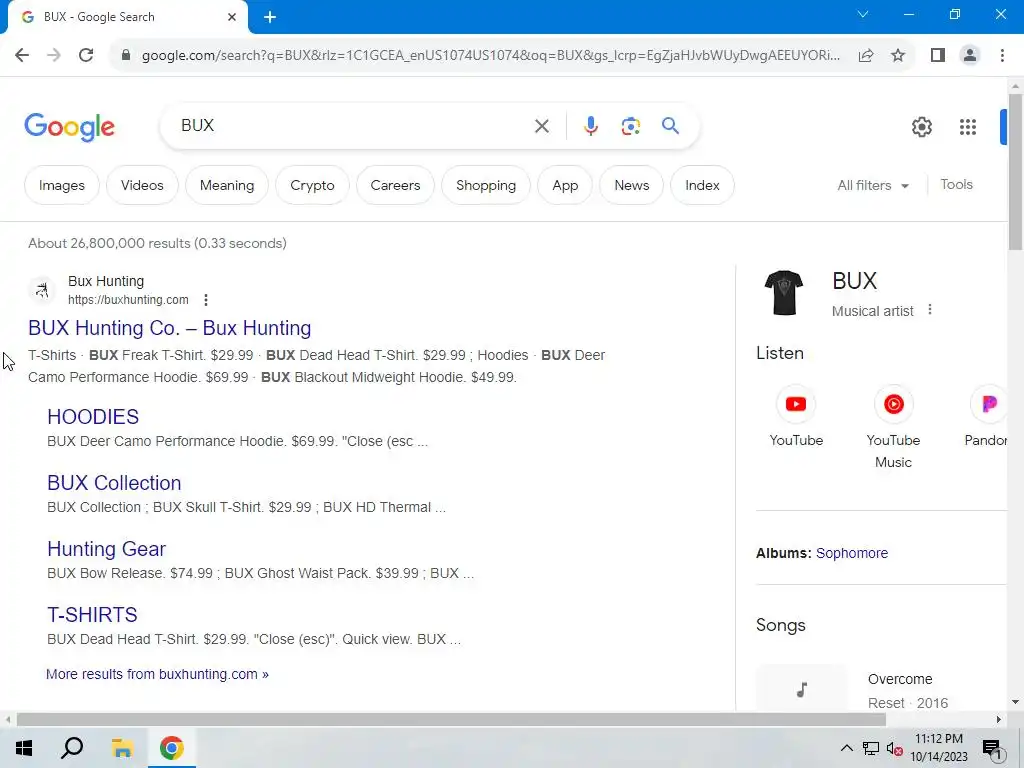
Task: Open Sophomore album link
Action: [852, 553]
